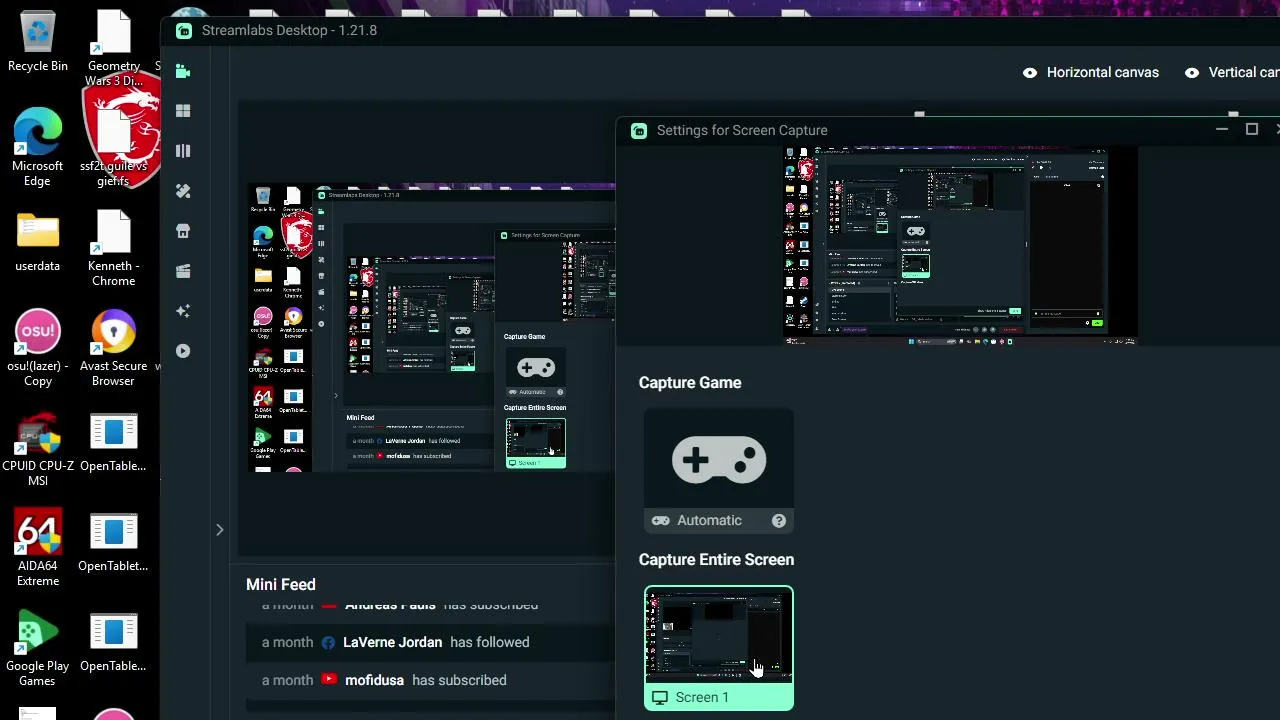Click the Capture Game heading
The width and height of the screenshot is (1280, 720).
coord(690,382)
